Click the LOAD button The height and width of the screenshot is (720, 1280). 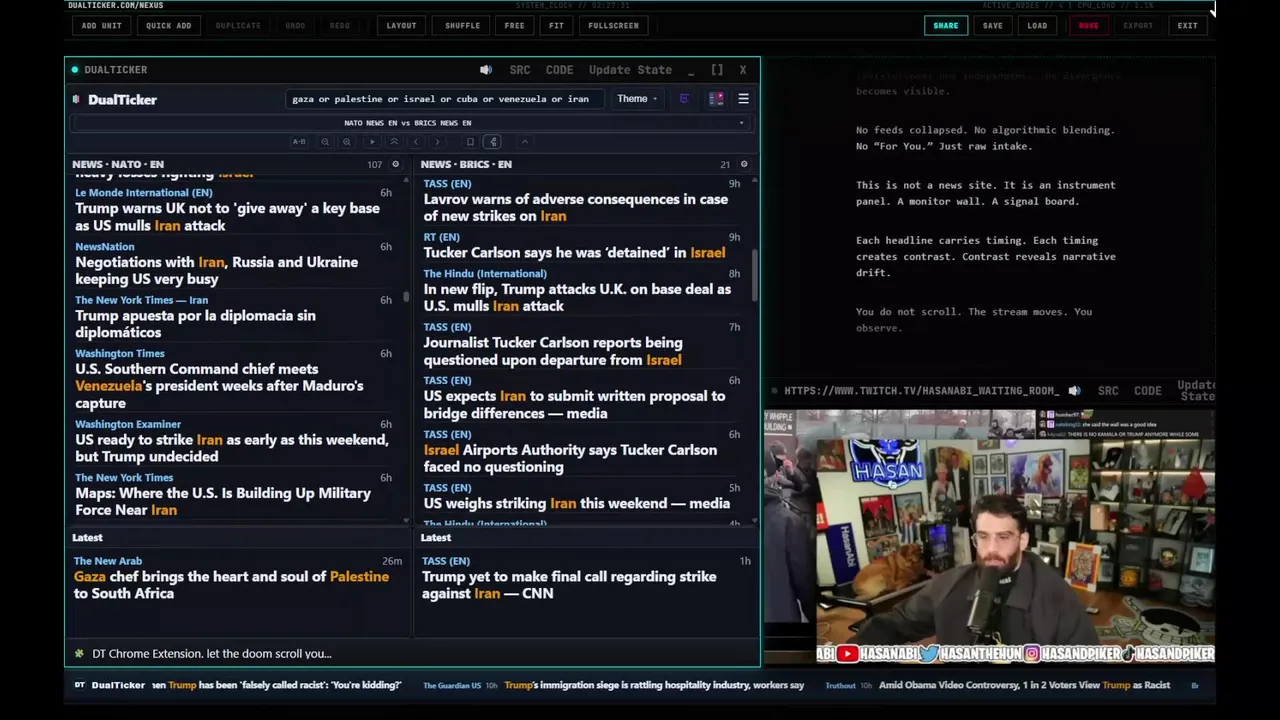1037,25
